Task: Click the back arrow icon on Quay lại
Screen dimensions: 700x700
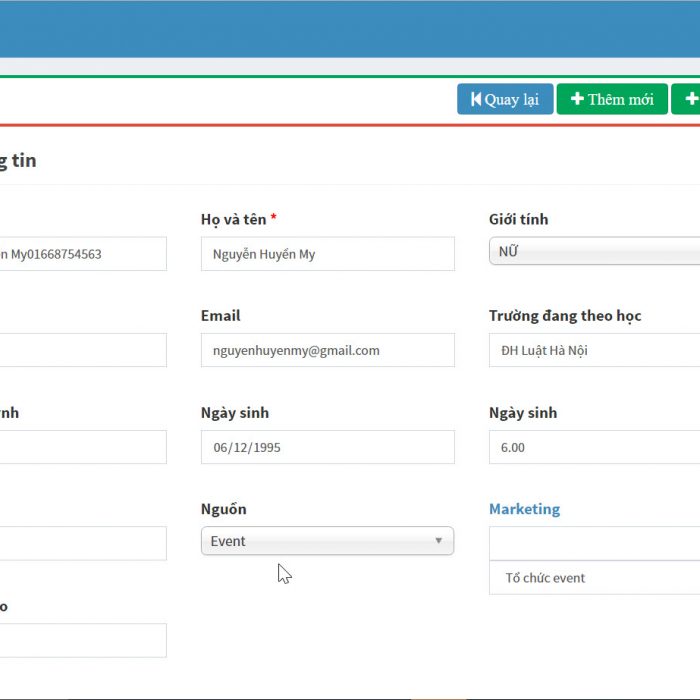Action: click(475, 99)
